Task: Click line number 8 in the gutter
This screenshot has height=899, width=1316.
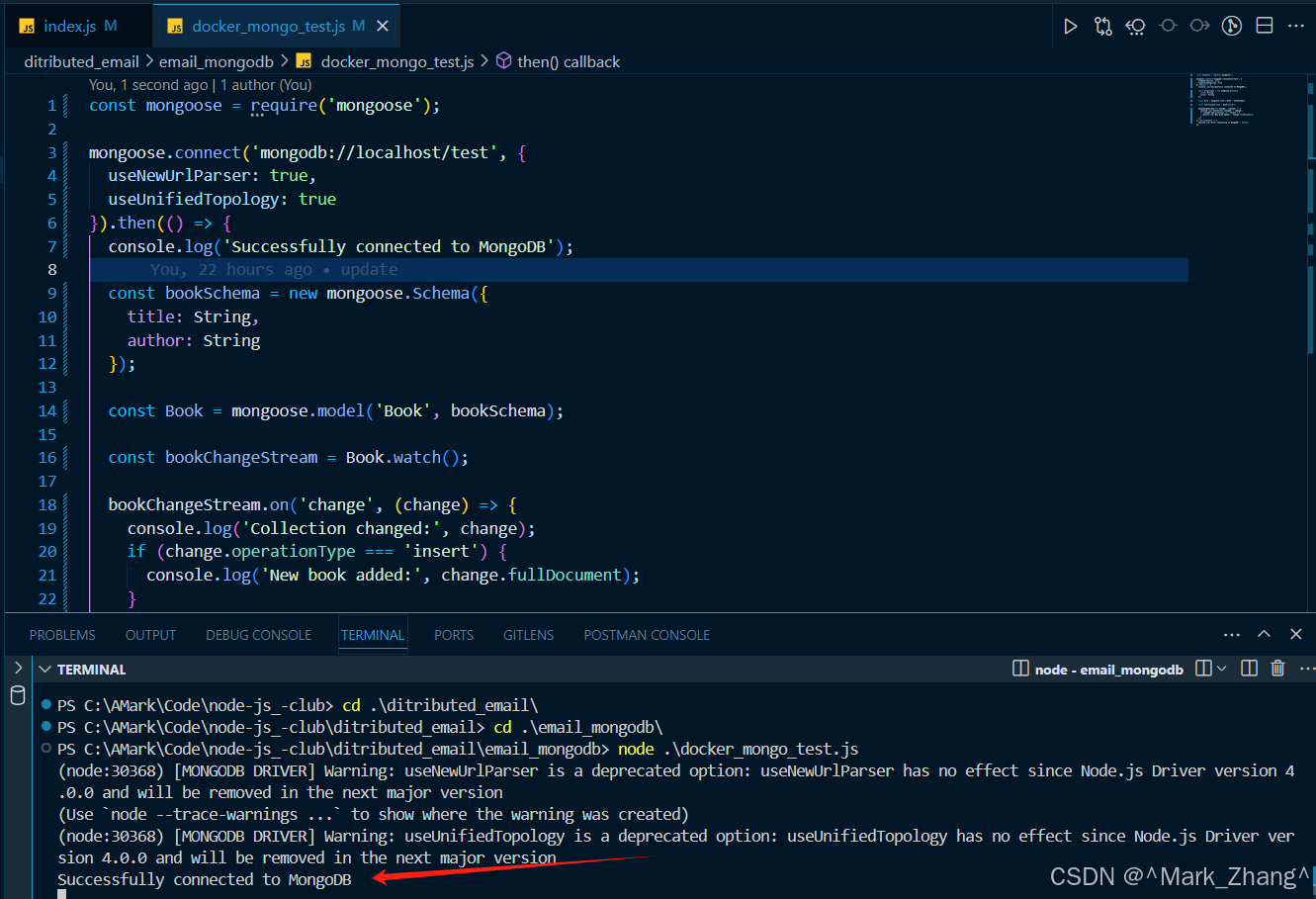Action: click(51, 269)
